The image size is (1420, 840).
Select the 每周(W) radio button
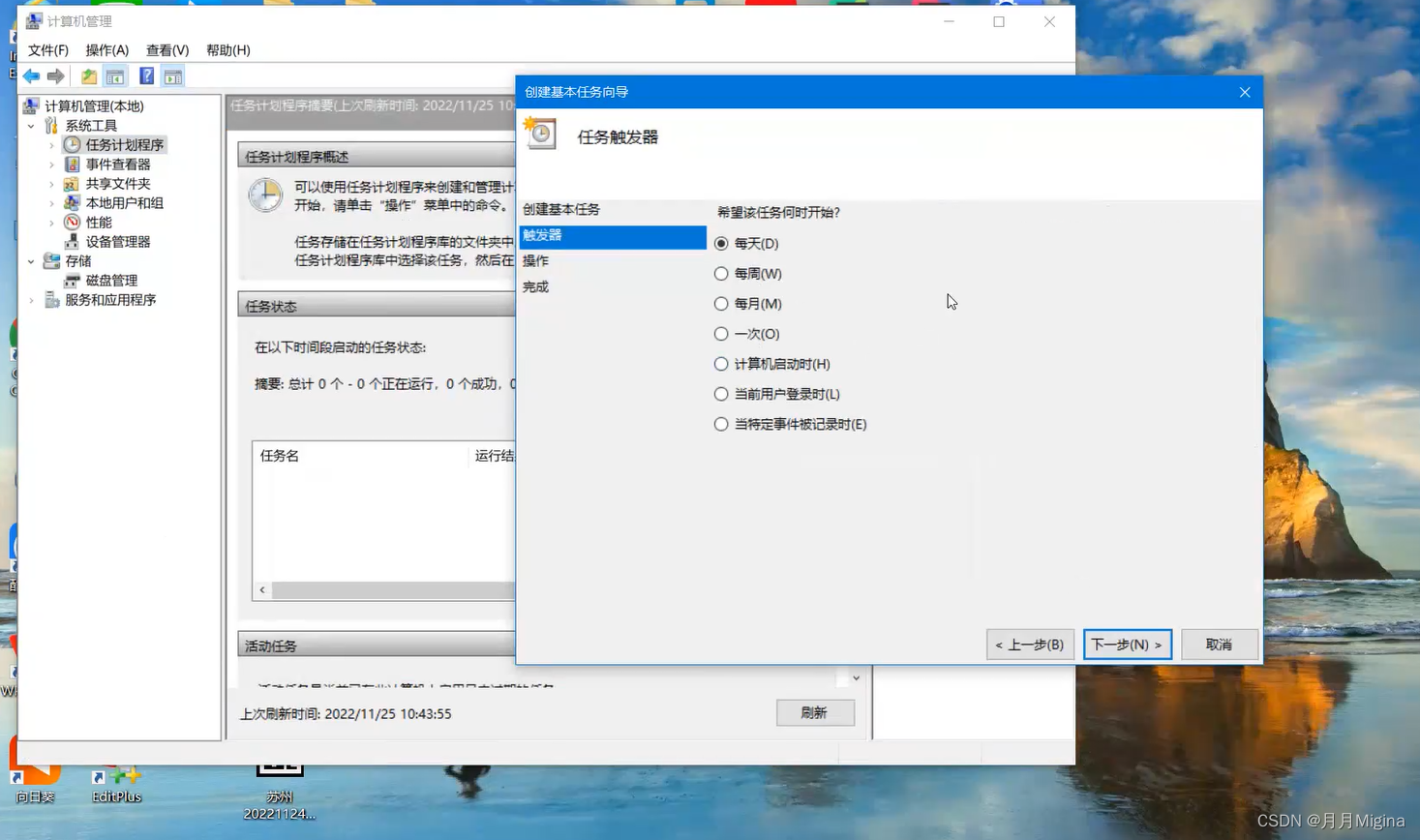(721, 273)
